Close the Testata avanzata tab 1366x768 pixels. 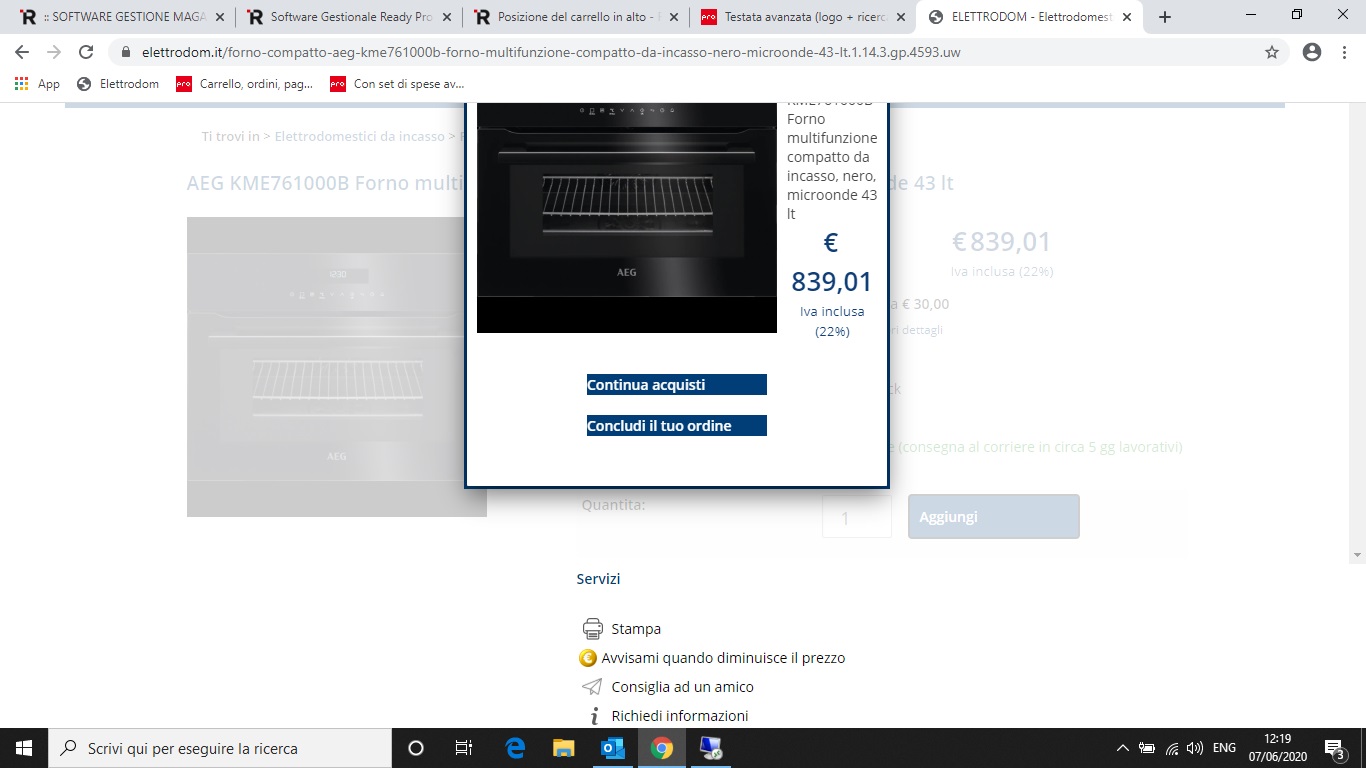901,17
